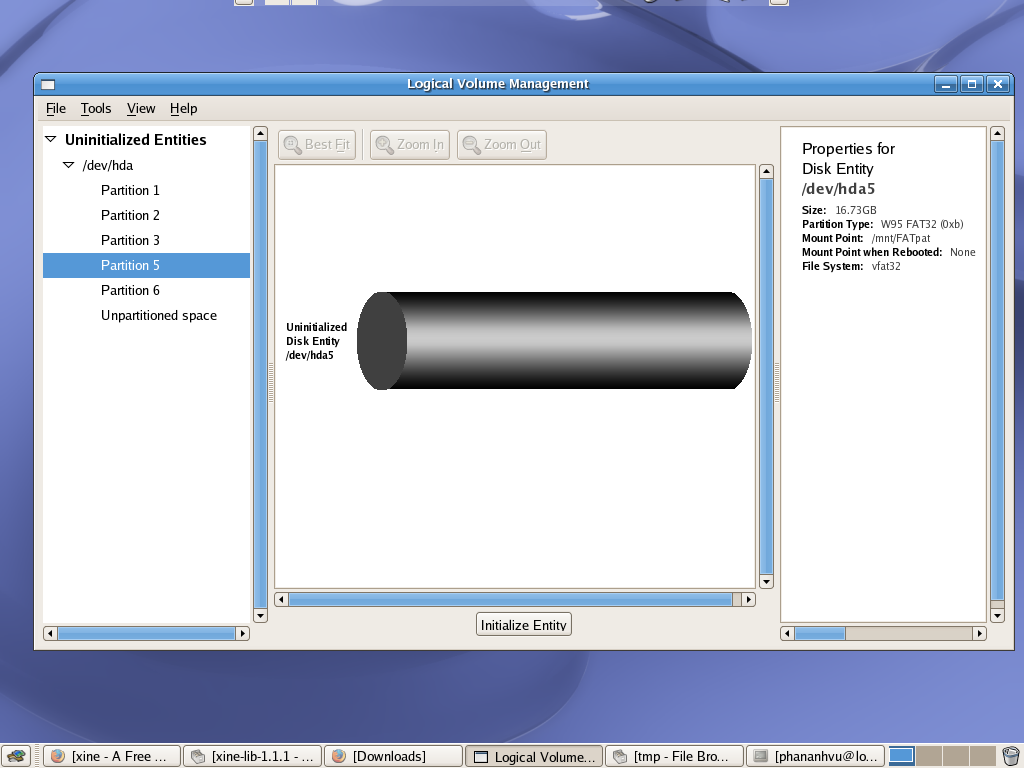
Task: Open the Trash icon in the panel
Action: point(1010,756)
